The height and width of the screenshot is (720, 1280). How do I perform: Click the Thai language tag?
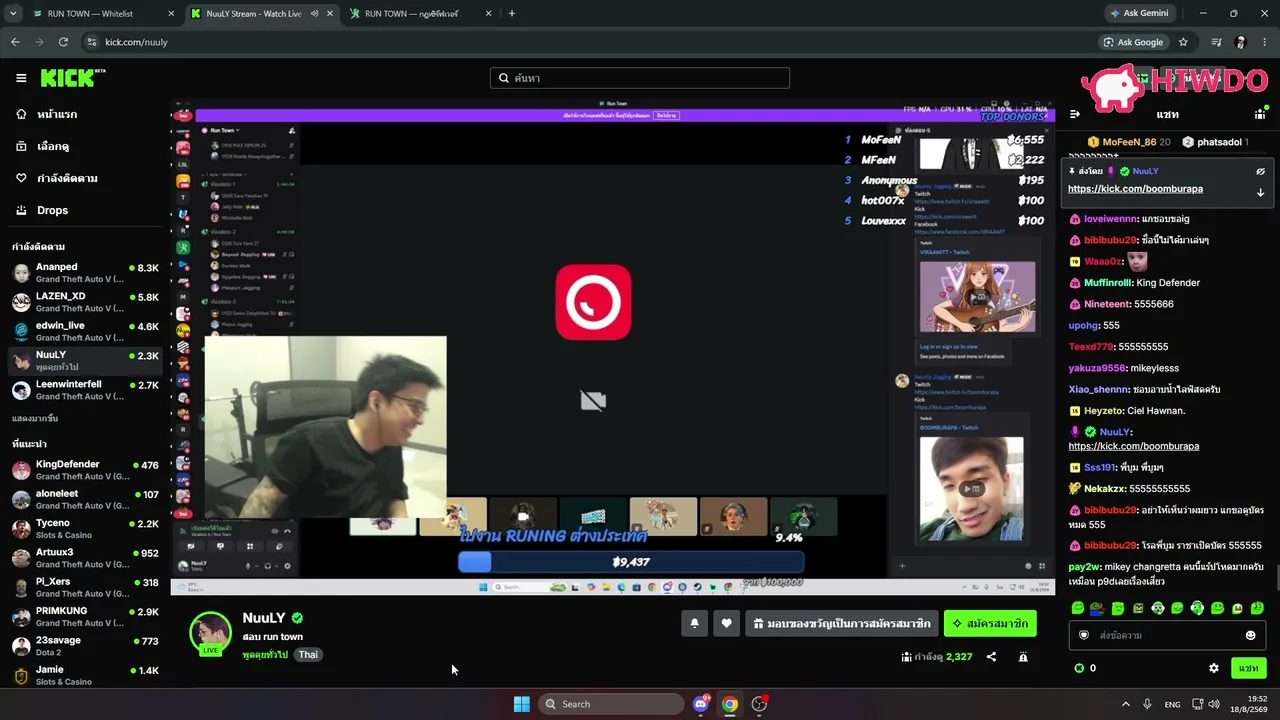click(308, 655)
